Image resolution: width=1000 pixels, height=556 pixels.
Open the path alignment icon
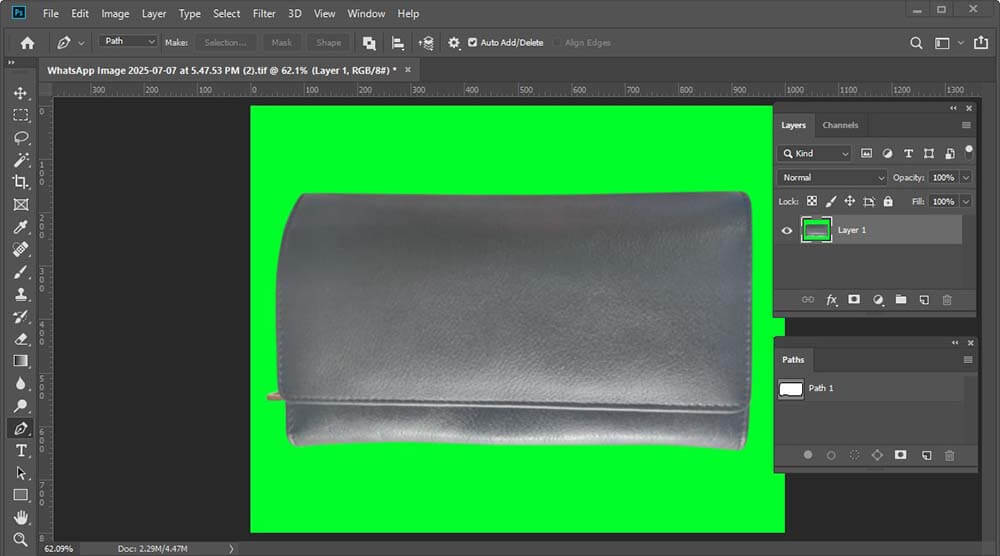pyautogui.click(x=397, y=43)
